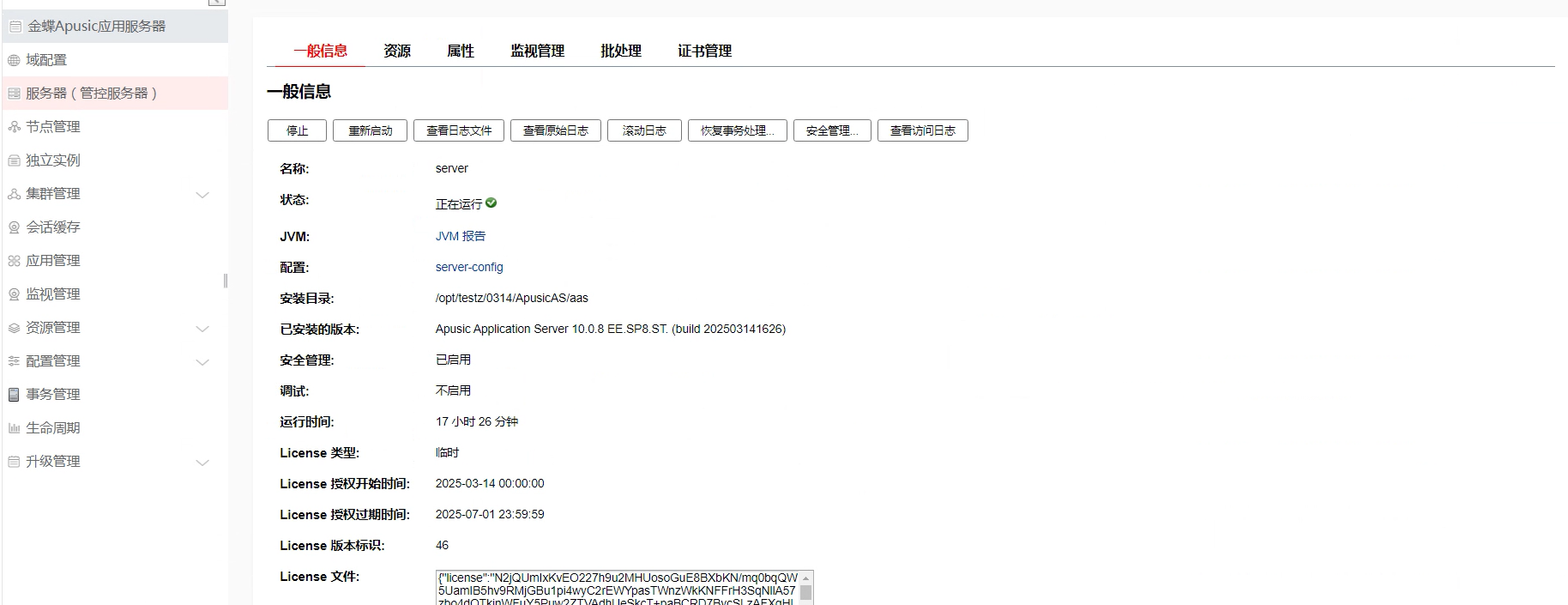Switch to the 资源 tab
Viewport: 1568px width, 605px height.
coord(397,51)
